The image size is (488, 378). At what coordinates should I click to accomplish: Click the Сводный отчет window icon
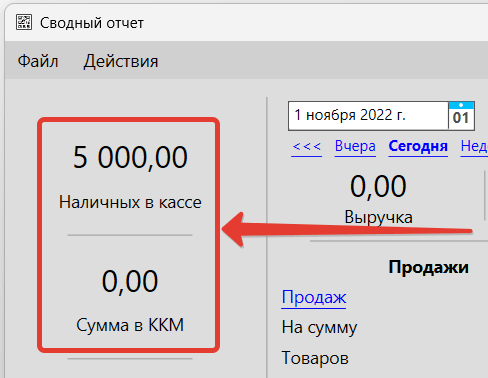(x=24, y=23)
